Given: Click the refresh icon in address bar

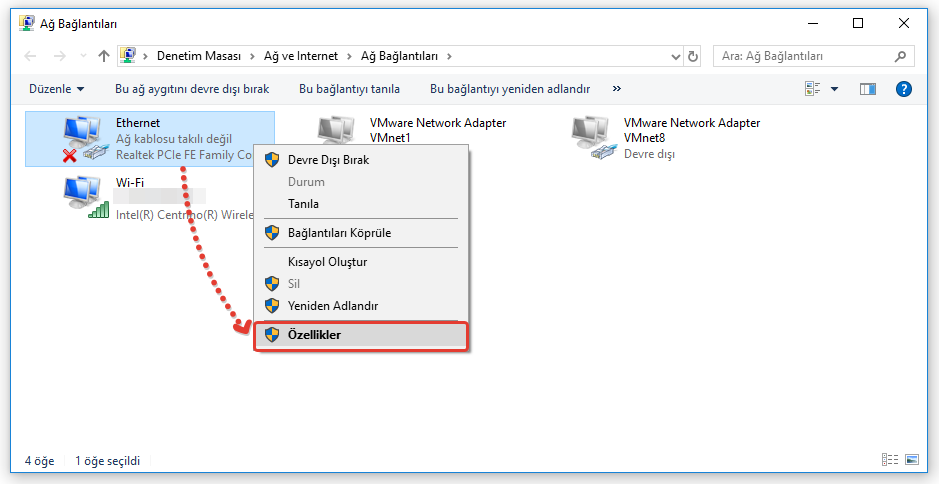Looking at the screenshot, I should pos(695,56).
